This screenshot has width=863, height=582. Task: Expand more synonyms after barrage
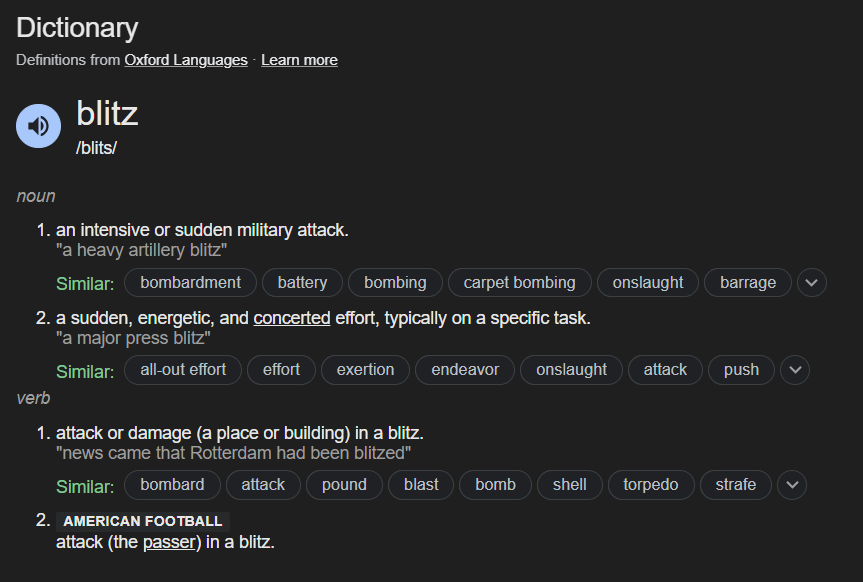812,283
